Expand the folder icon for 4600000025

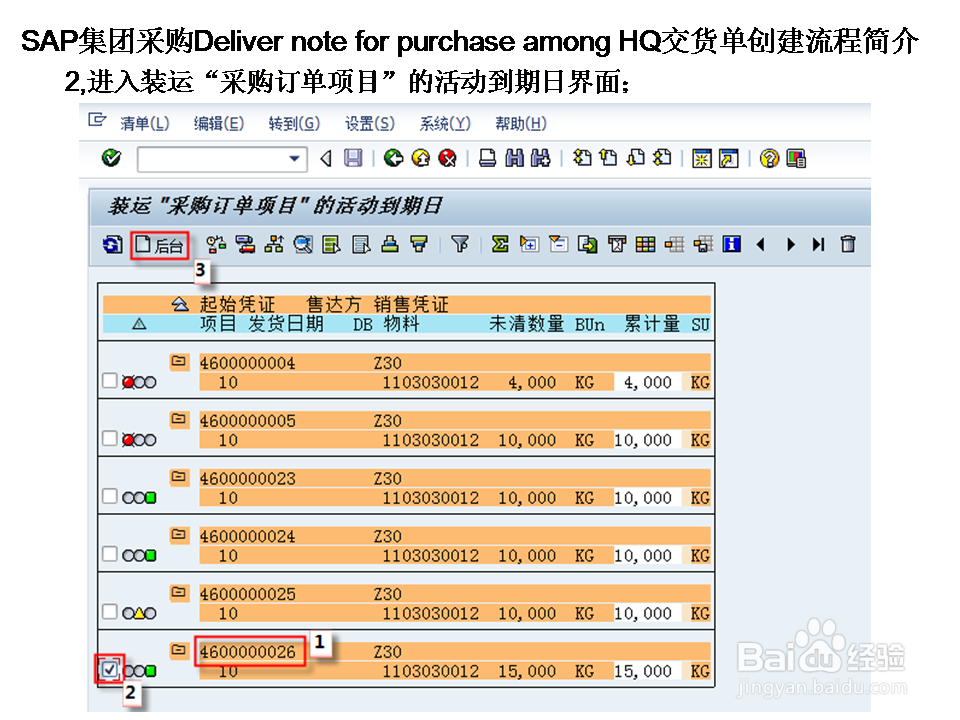pyautogui.click(x=179, y=592)
